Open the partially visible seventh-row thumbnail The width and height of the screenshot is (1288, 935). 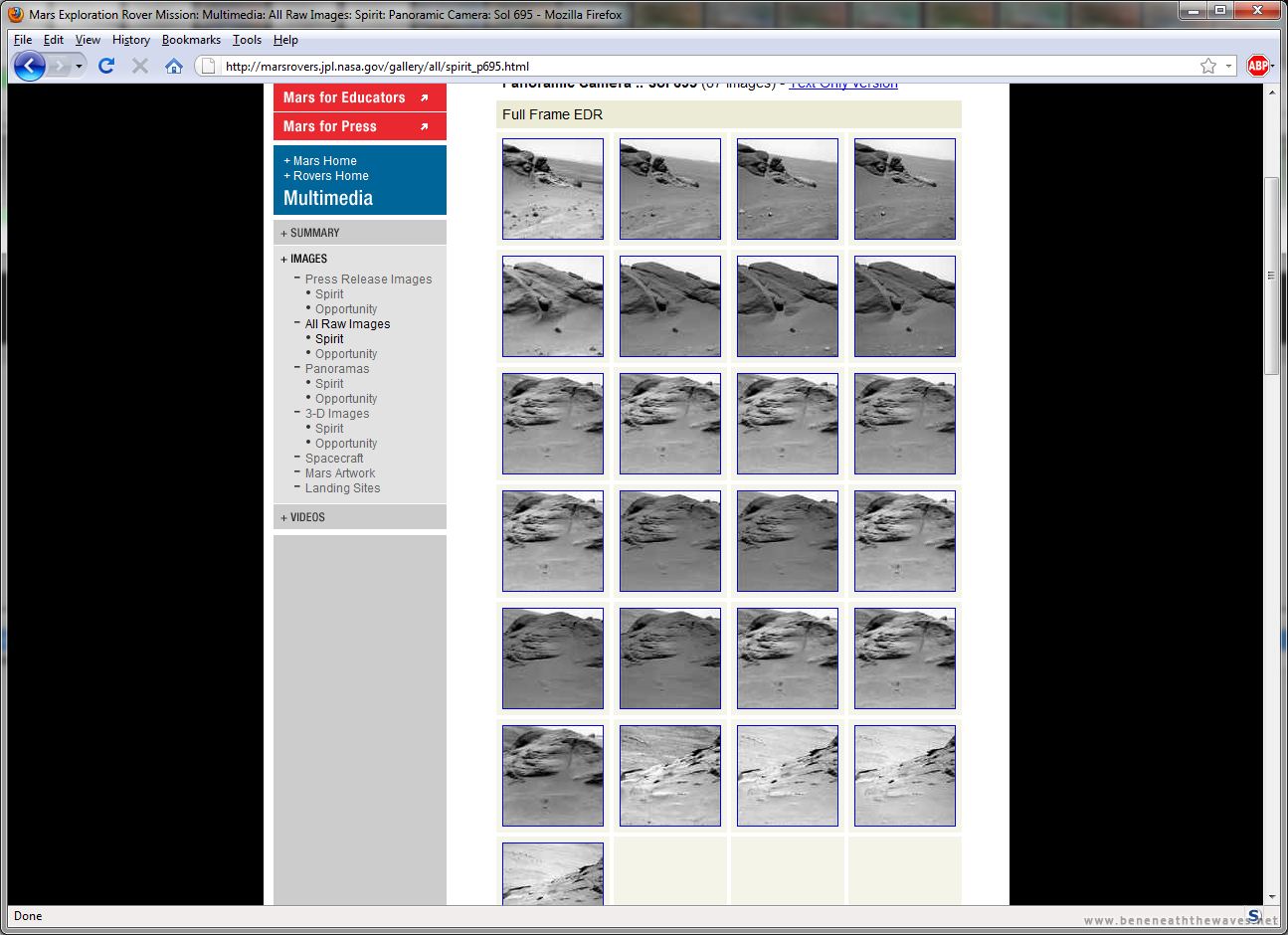[x=553, y=874]
